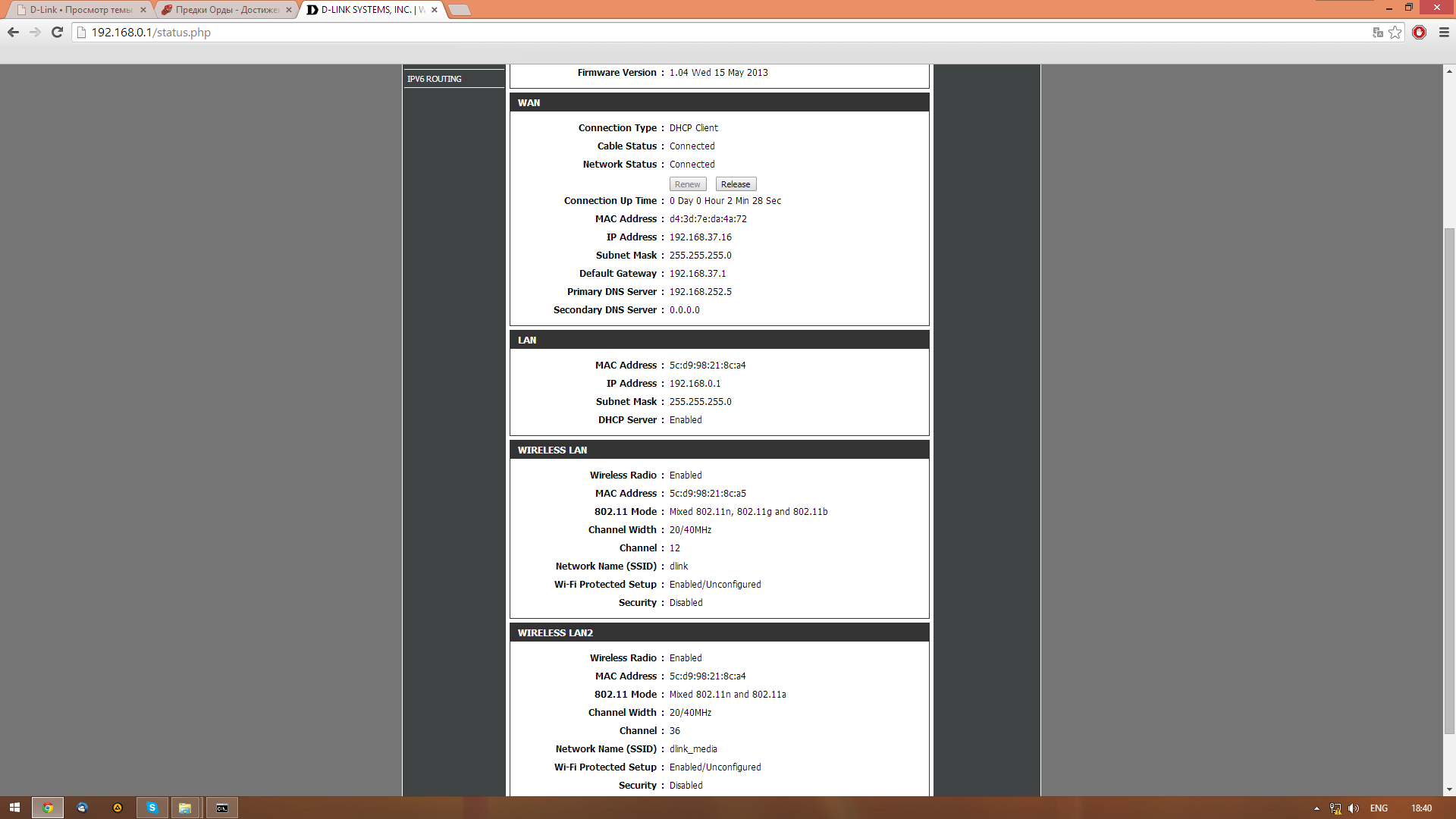This screenshot has height=819, width=1456.
Task: Click the AdBlock extension icon
Action: (1419, 33)
